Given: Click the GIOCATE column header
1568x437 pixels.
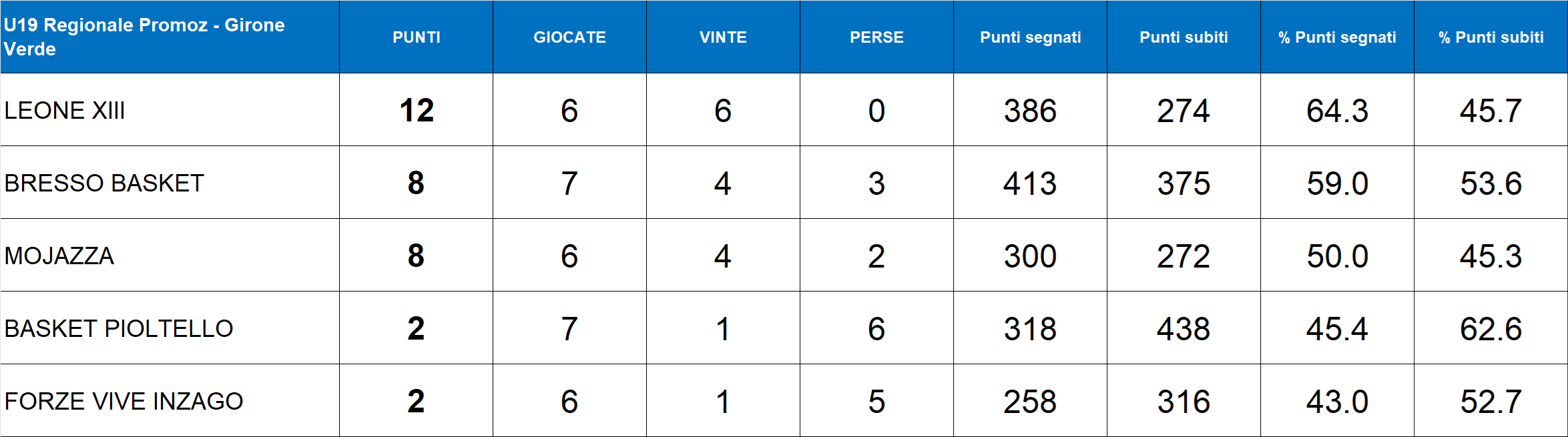Looking at the screenshot, I should (569, 37).
